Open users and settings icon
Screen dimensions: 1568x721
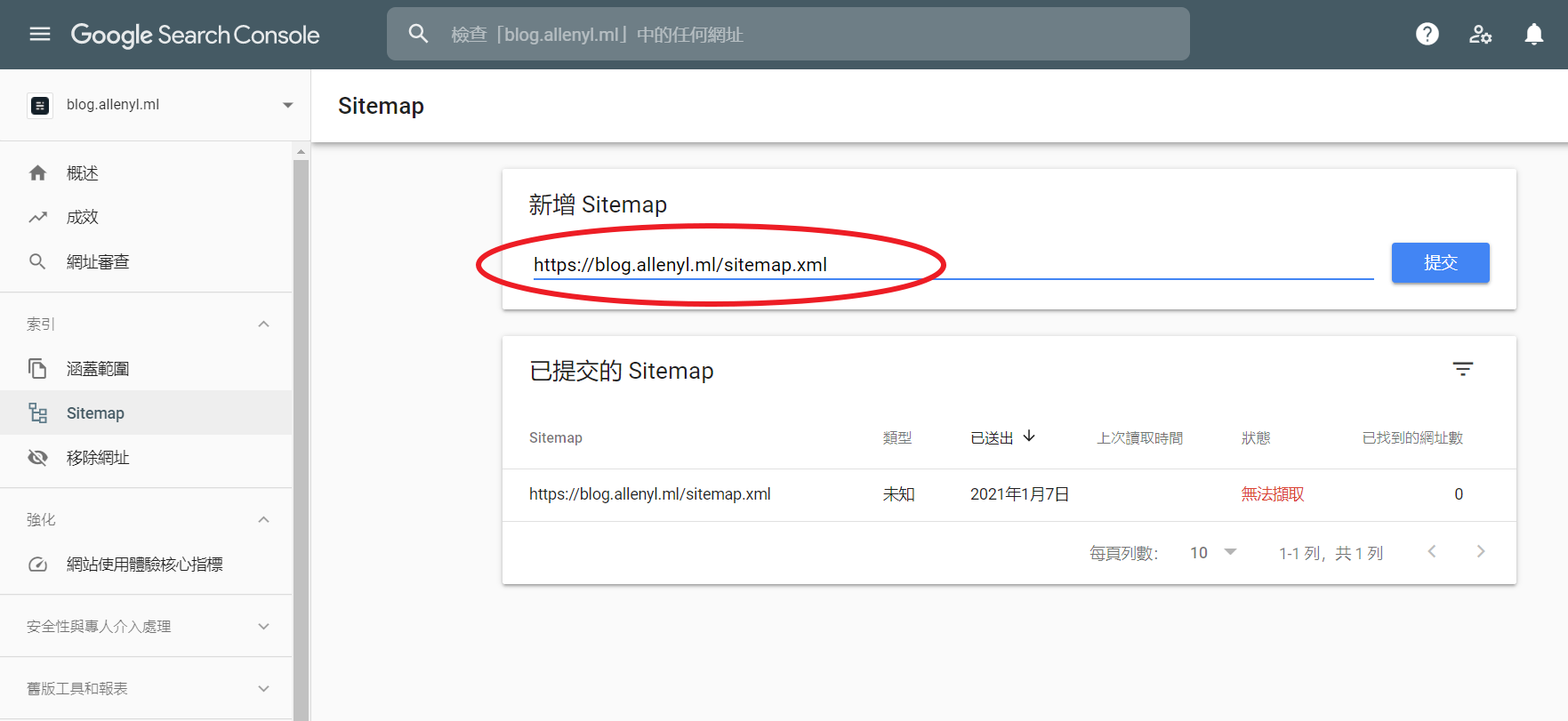point(1480,34)
